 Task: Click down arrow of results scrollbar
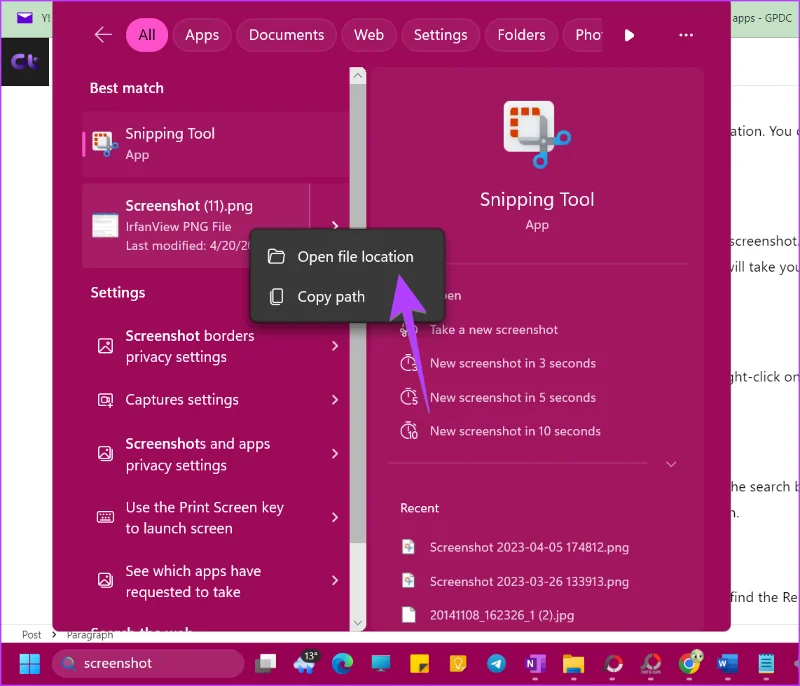358,623
